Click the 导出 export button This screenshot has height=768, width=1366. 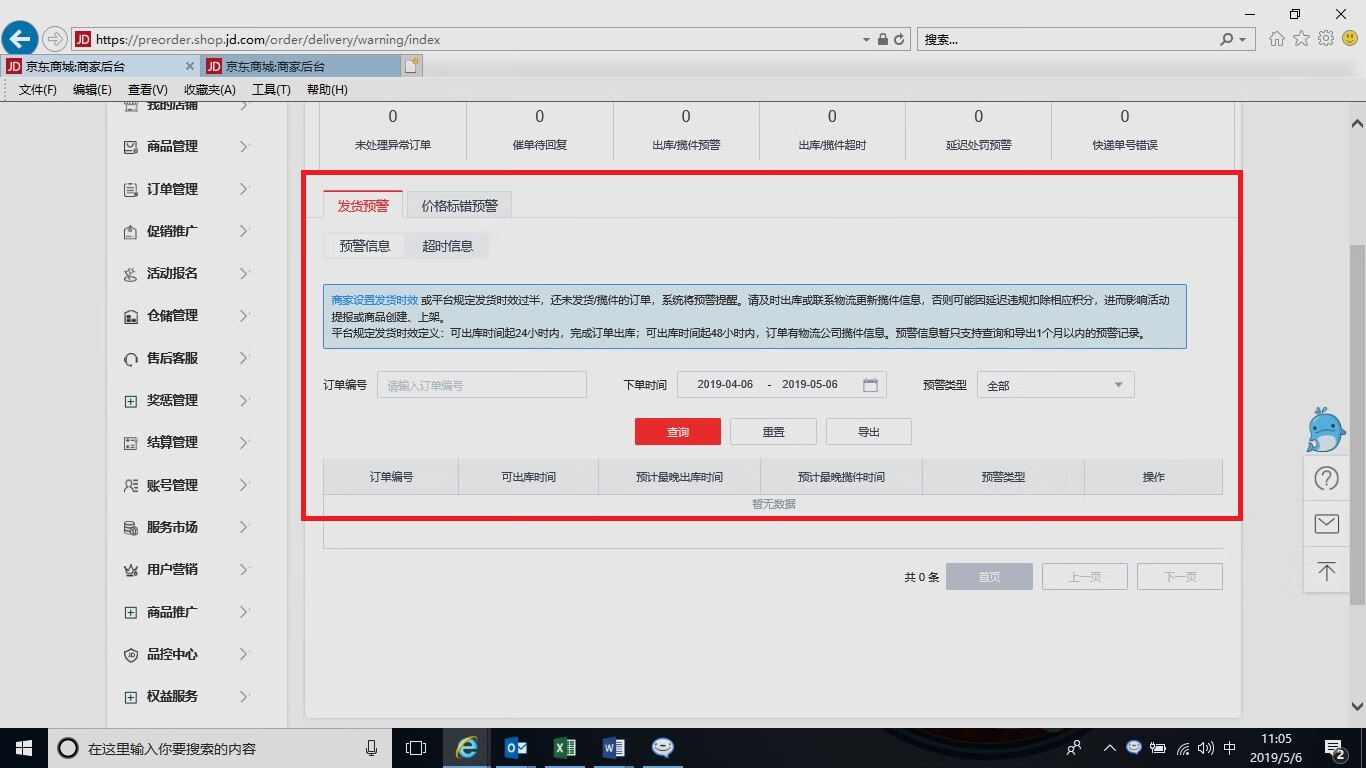click(x=868, y=432)
